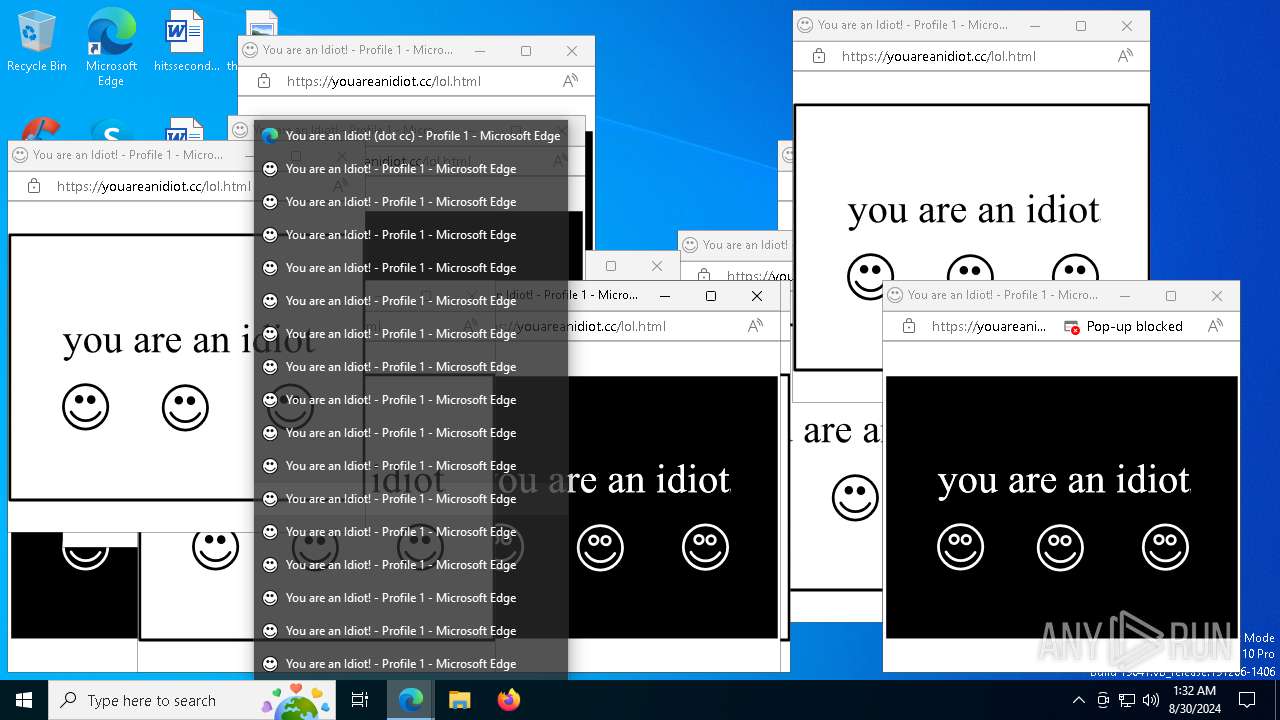Screen dimensions: 1280x720
Task: Launch the Microsoft Edge desktop shortcut
Action: click(x=111, y=48)
